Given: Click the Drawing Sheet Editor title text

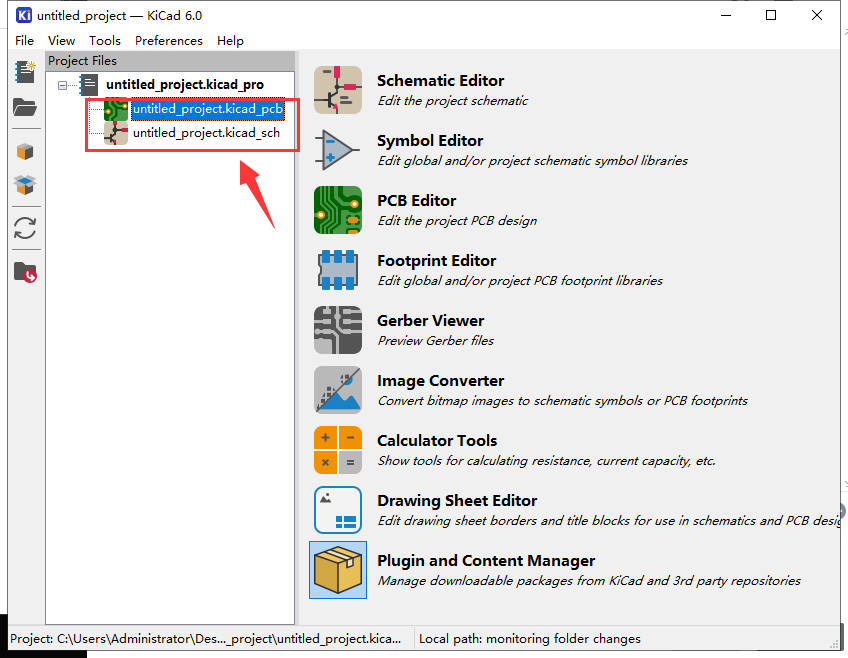Looking at the screenshot, I should pyautogui.click(x=457, y=501).
